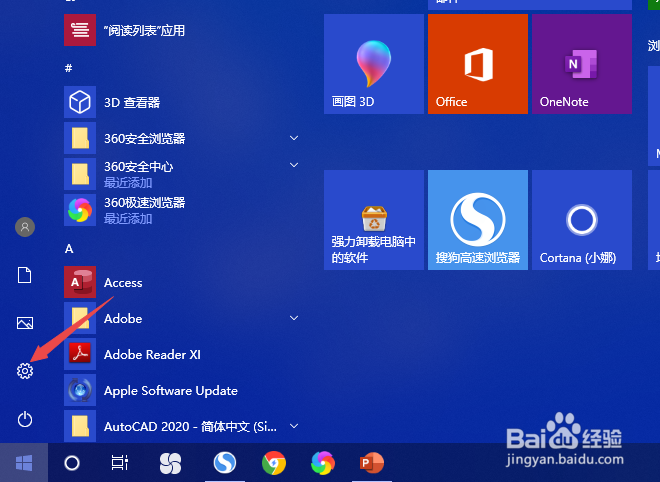660x482 pixels.
Task: Open the 画图 3D tile
Action: [374, 64]
